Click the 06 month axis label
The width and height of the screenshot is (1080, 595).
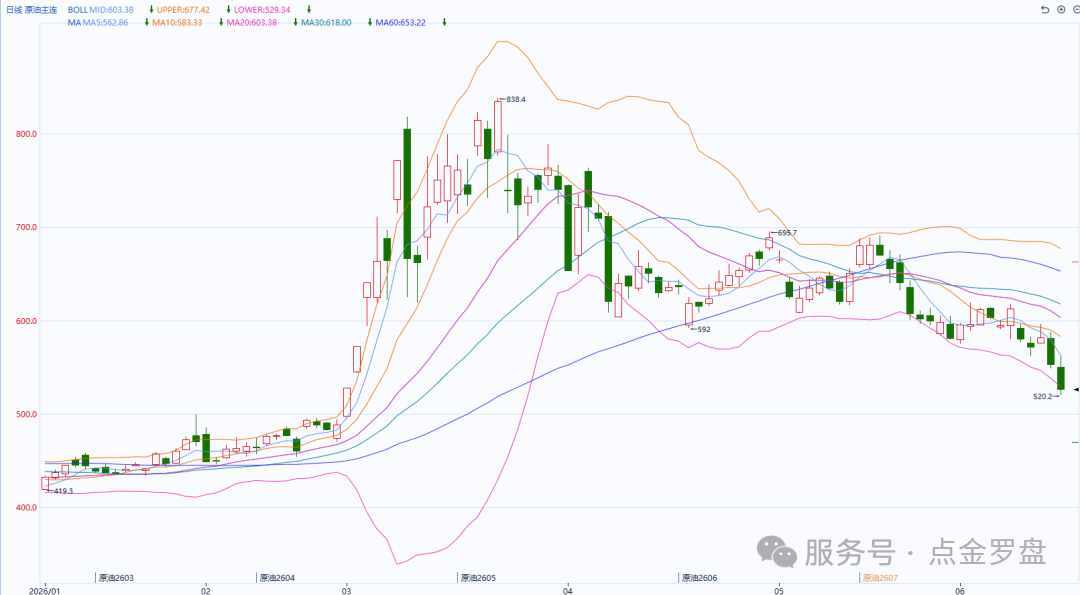[x=960, y=591]
